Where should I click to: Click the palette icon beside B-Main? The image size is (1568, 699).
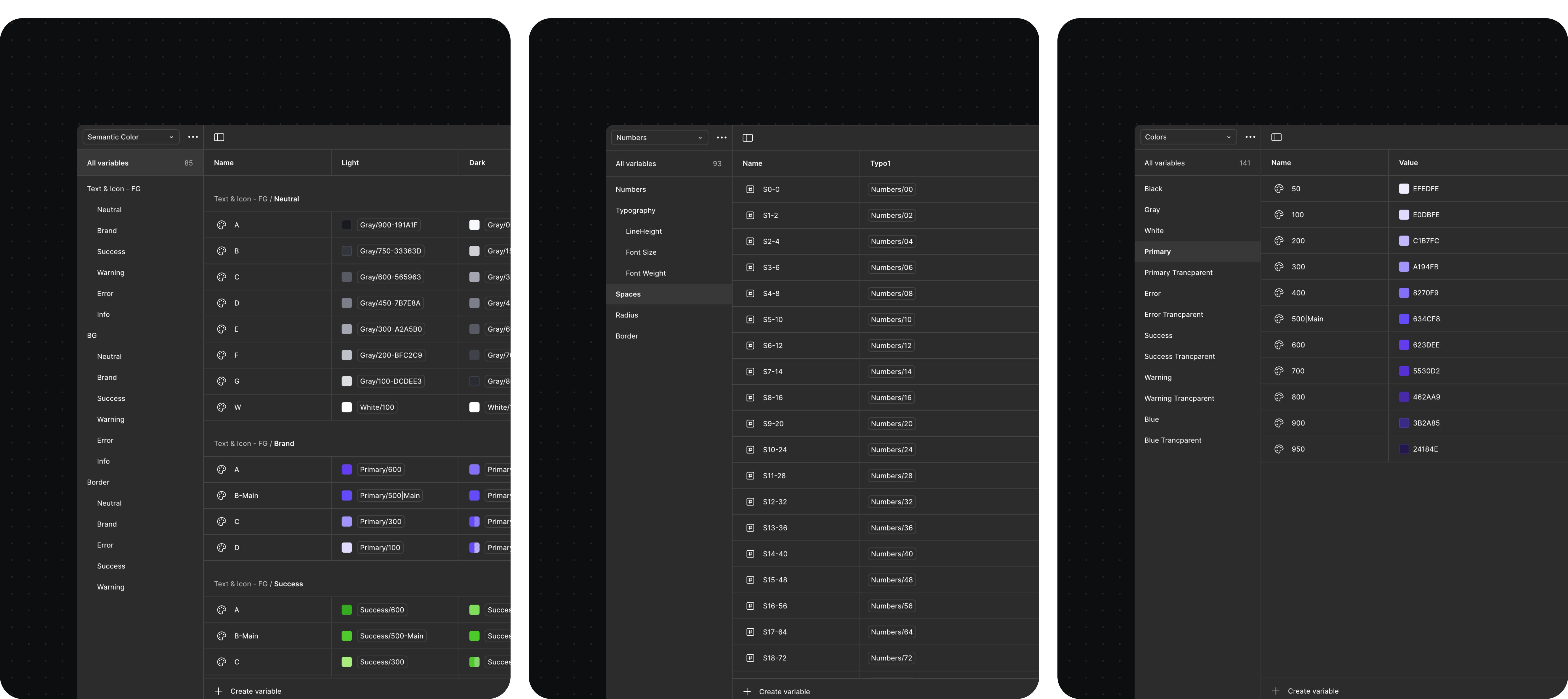click(x=222, y=495)
